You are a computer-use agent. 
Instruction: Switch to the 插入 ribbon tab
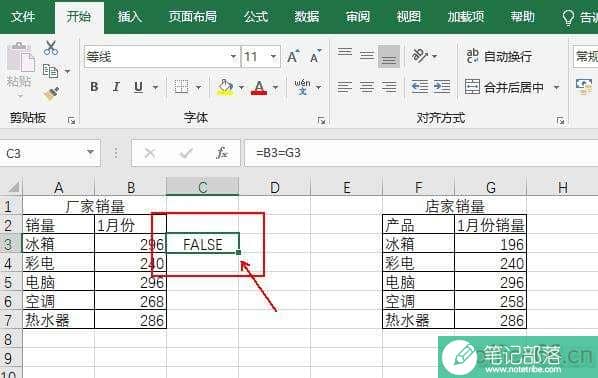[x=130, y=16]
